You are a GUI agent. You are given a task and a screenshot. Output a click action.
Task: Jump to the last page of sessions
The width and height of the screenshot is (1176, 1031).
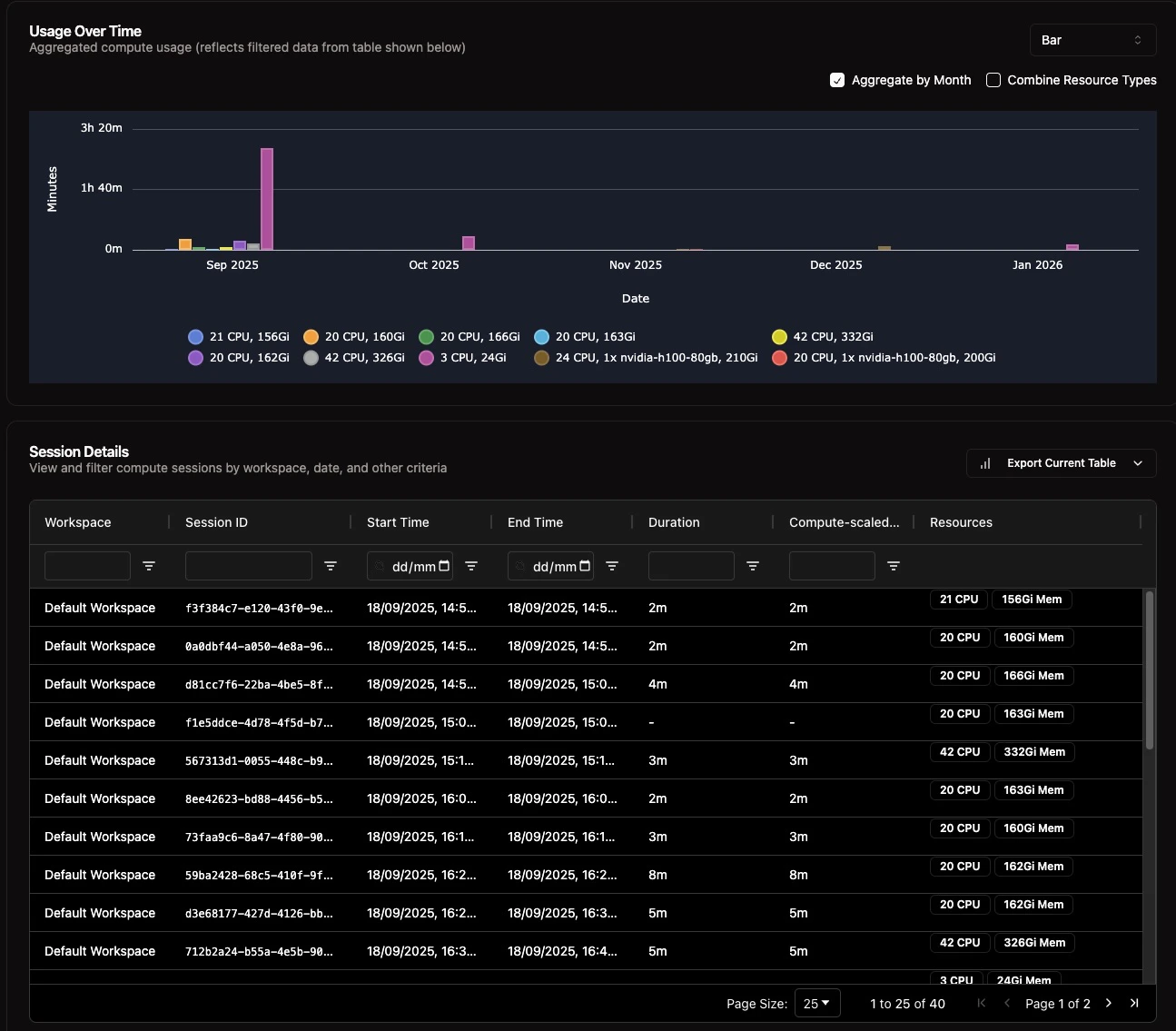click(x=1133, y=1003)
